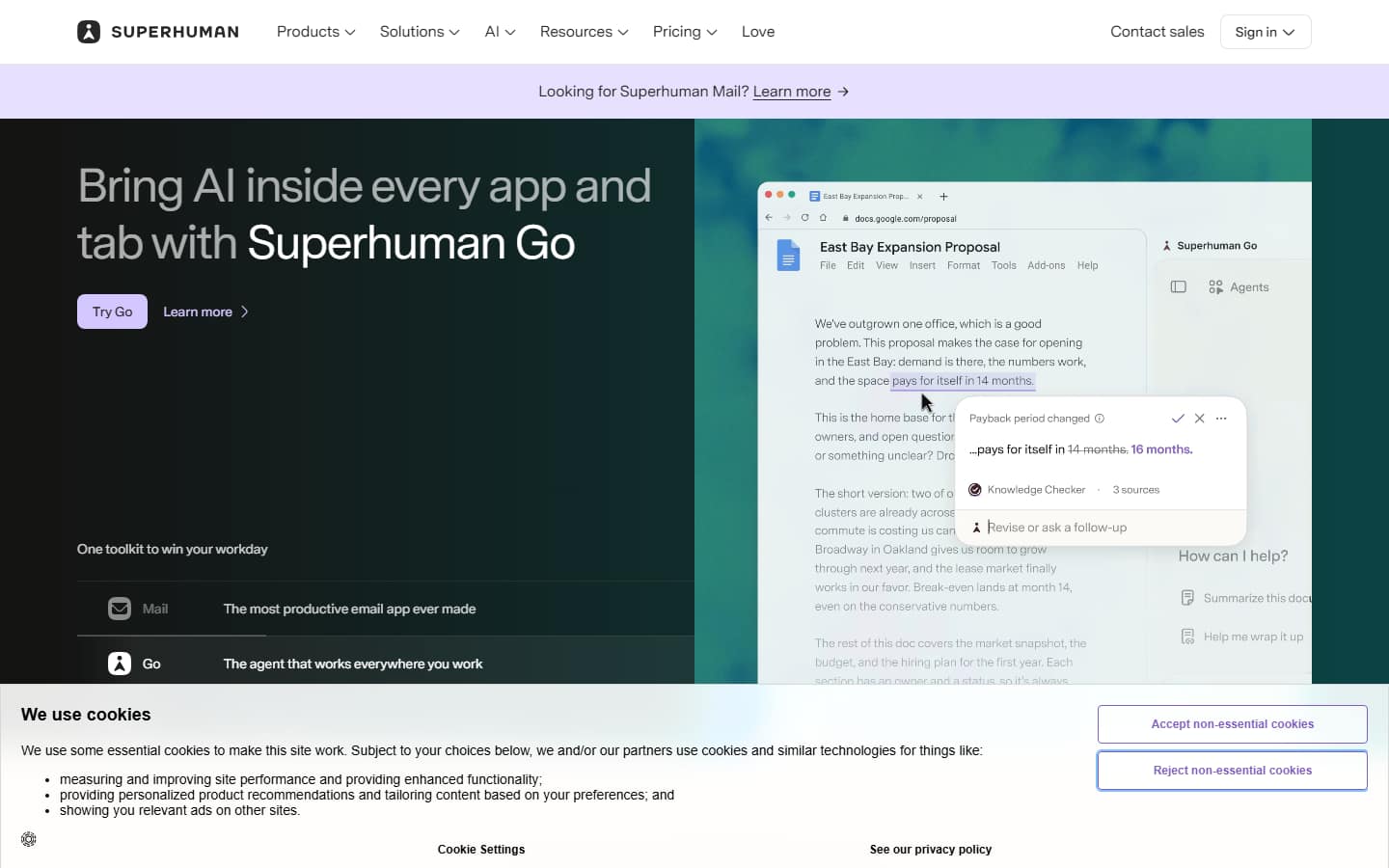Click the chevron next to hero Learn more
Viewport: 1389px width, 868px height.
point(245,312)
